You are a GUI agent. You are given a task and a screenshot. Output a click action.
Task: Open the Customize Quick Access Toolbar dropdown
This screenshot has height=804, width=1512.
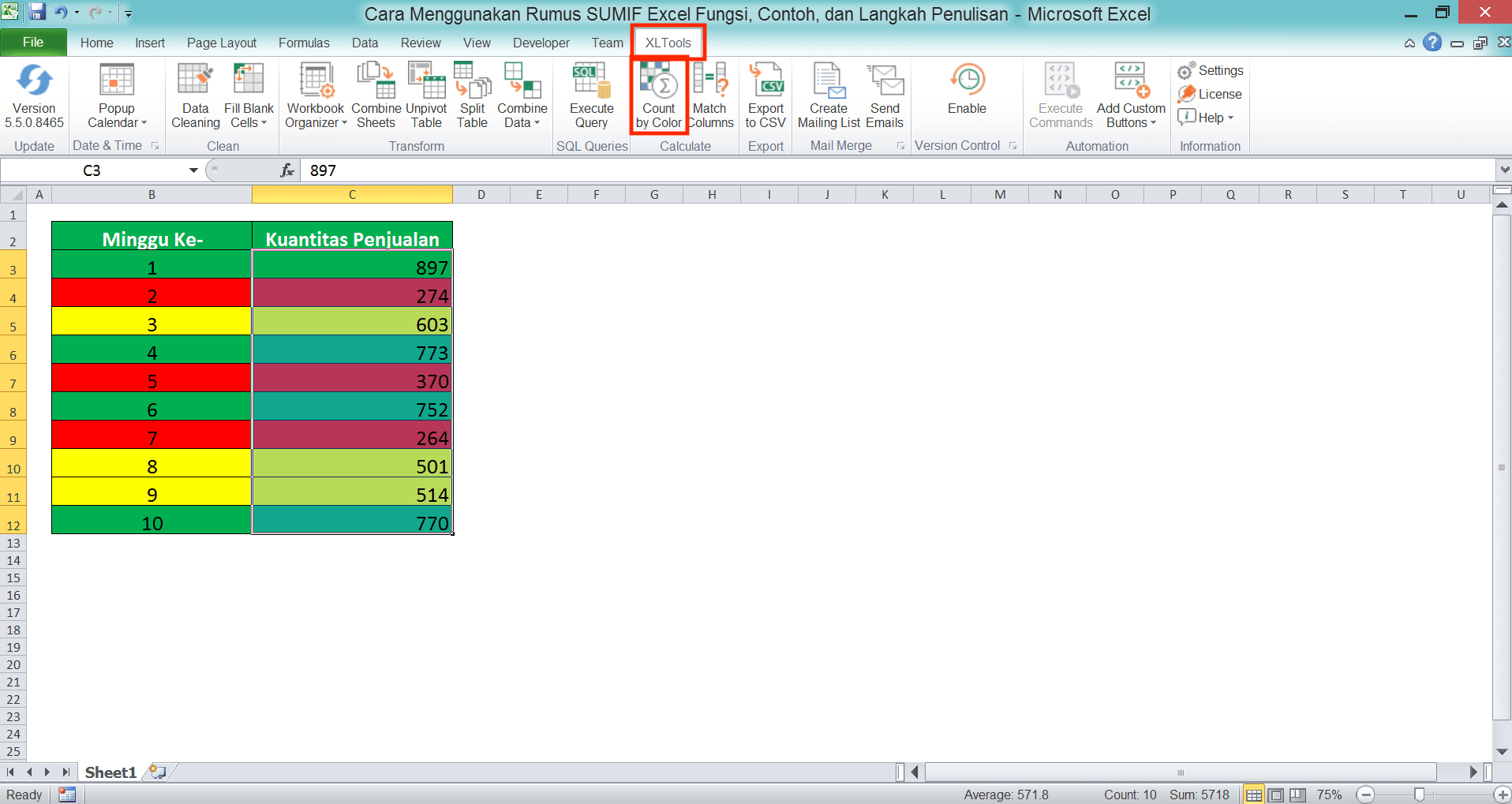click(129, 13)
